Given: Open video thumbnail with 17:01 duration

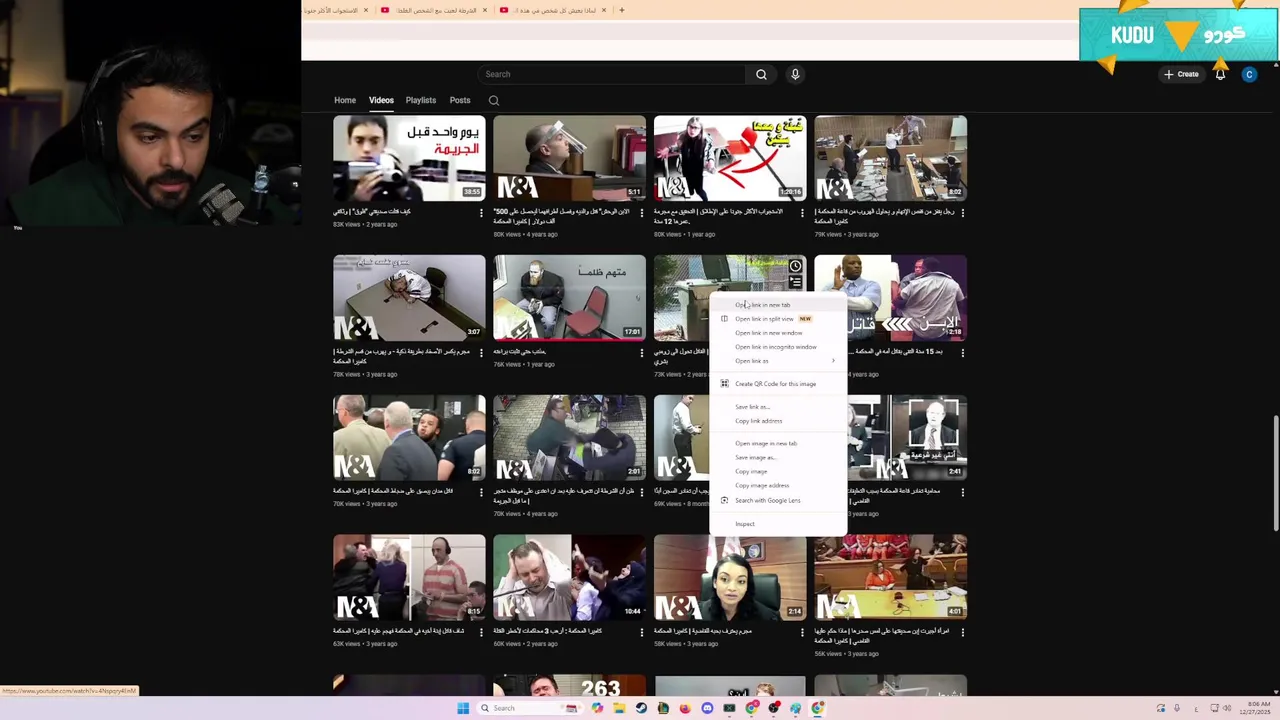Looking at the screenshot, I should pyautogui.click(x=570, y=298).
